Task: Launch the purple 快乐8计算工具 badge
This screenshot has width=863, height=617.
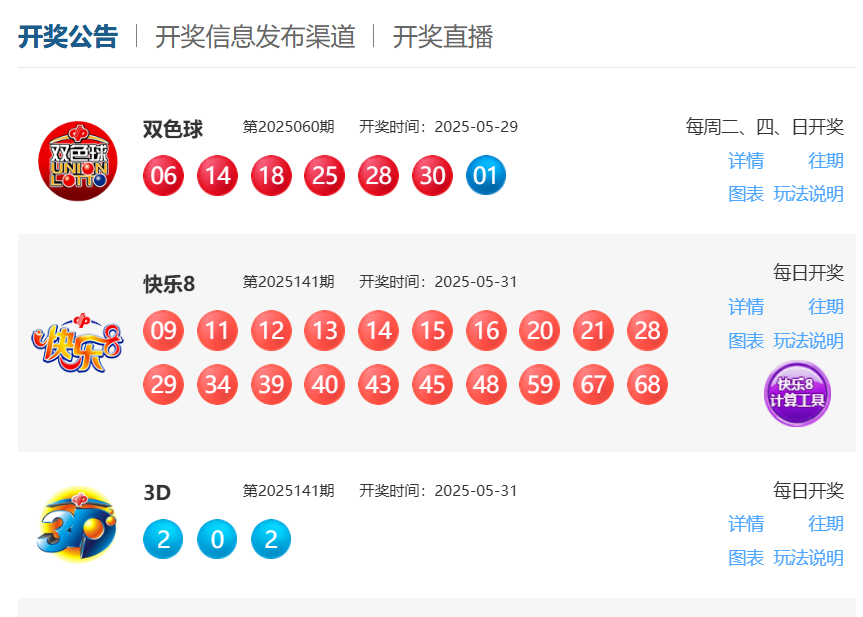Action: 797,393
